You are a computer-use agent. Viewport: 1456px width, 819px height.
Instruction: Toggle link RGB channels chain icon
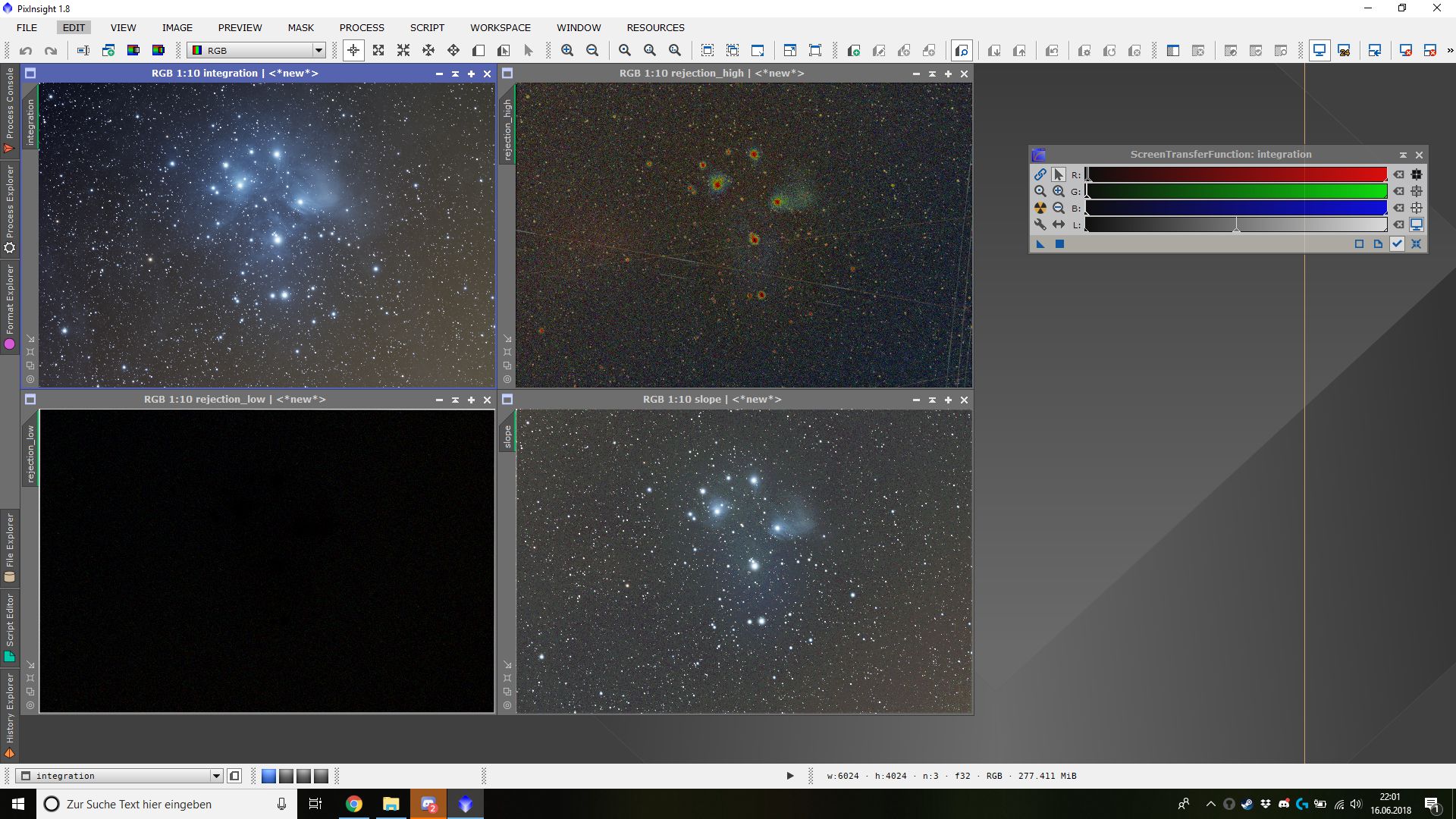point(1040,174)
